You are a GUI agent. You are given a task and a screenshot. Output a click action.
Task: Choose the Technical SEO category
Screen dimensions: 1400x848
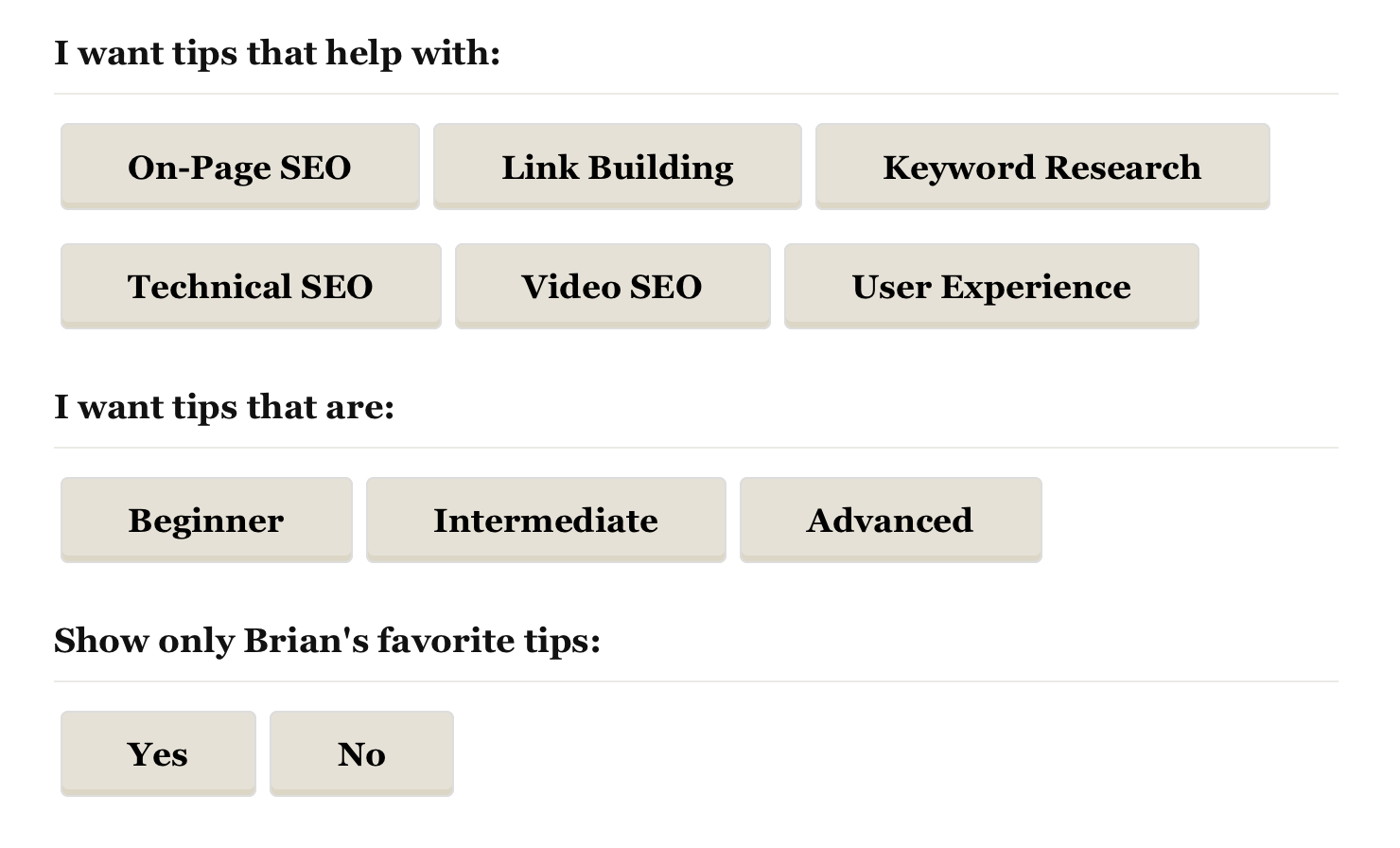coord(251,286)
